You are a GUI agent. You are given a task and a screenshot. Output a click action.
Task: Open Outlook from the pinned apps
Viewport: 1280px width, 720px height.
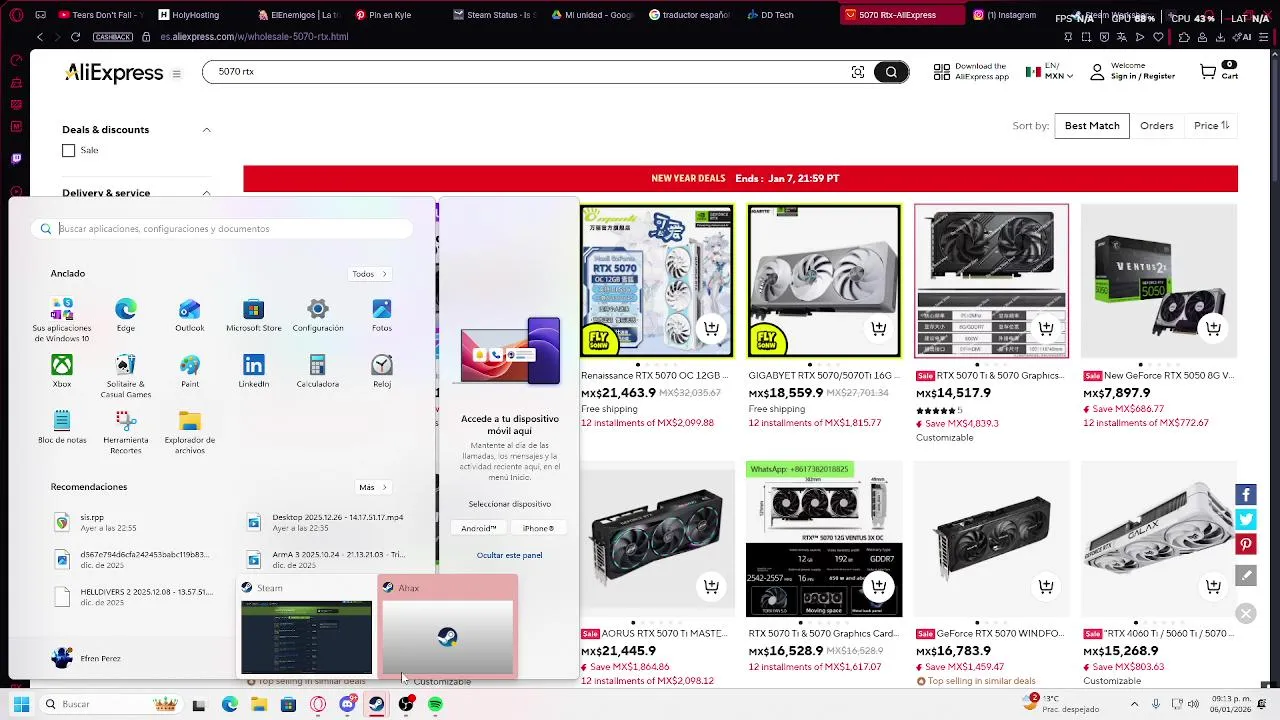pos(190,315)
